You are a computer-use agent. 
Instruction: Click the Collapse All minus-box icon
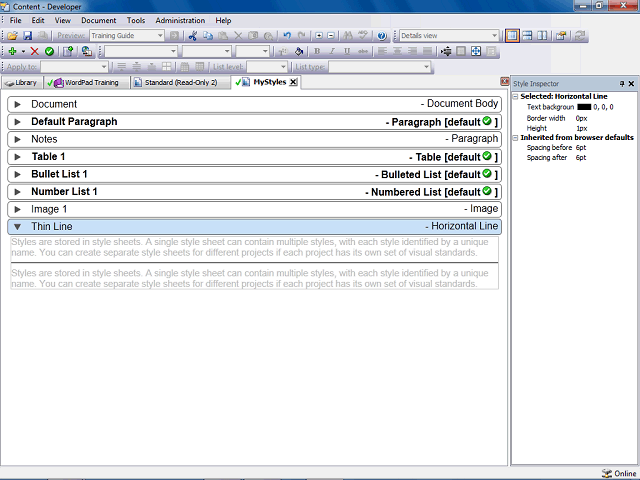pos(331,36)
